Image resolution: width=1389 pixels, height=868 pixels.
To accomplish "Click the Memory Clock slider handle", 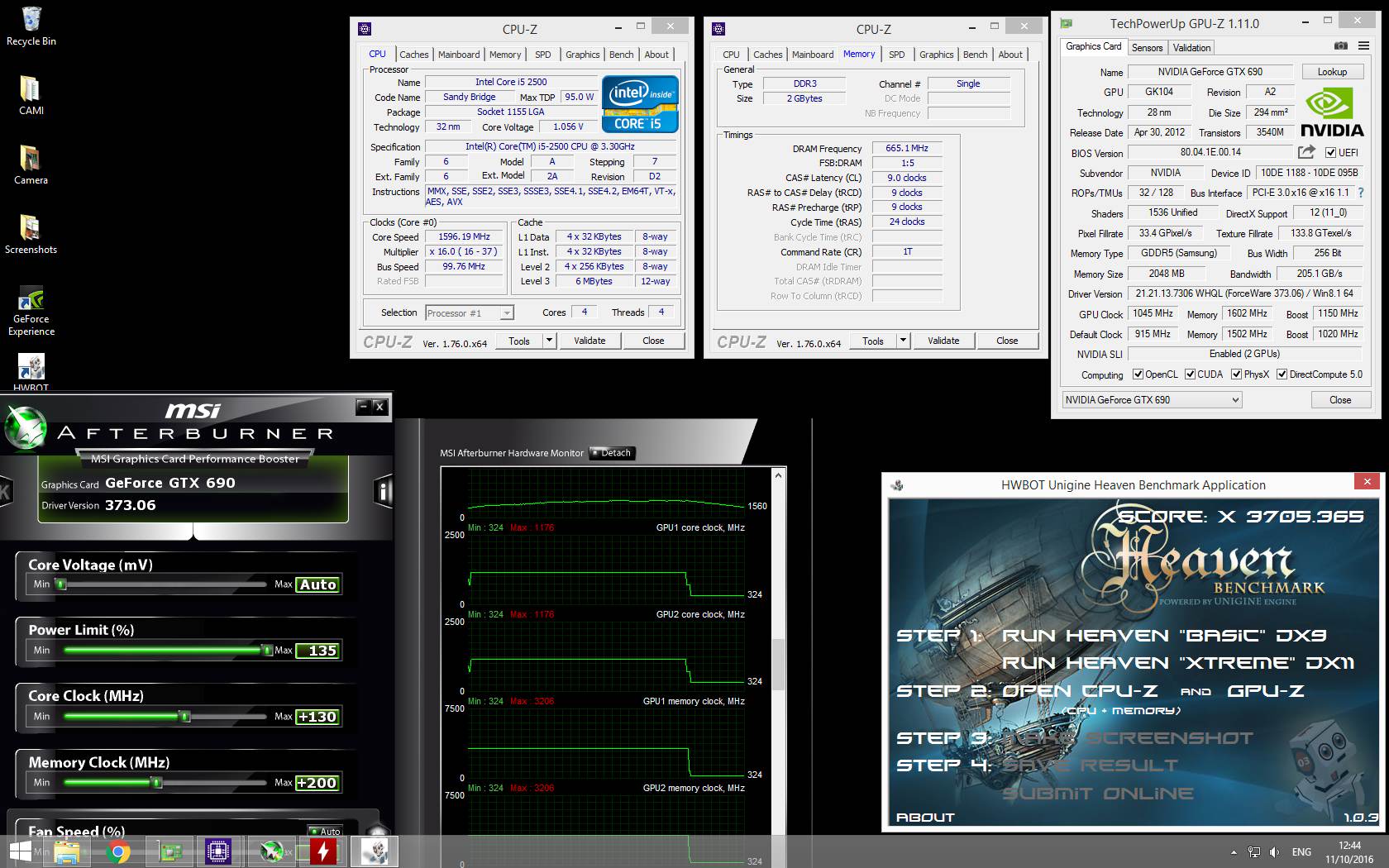I will pos(157,783).
